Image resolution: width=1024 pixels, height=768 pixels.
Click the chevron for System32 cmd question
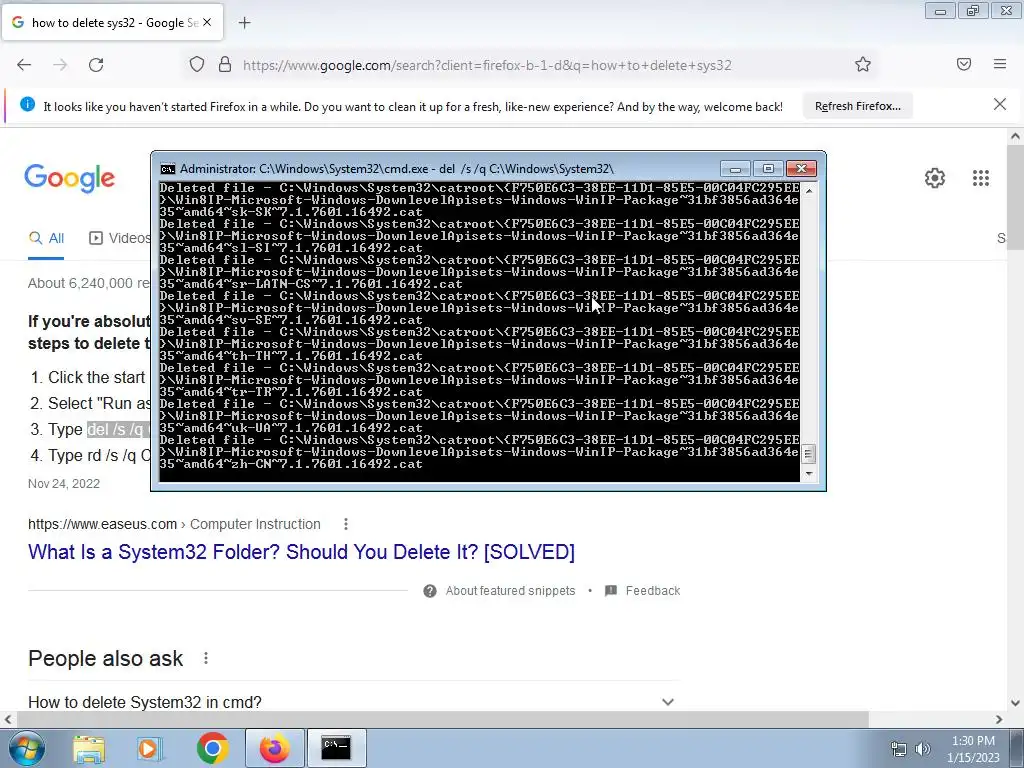(667, 702)
